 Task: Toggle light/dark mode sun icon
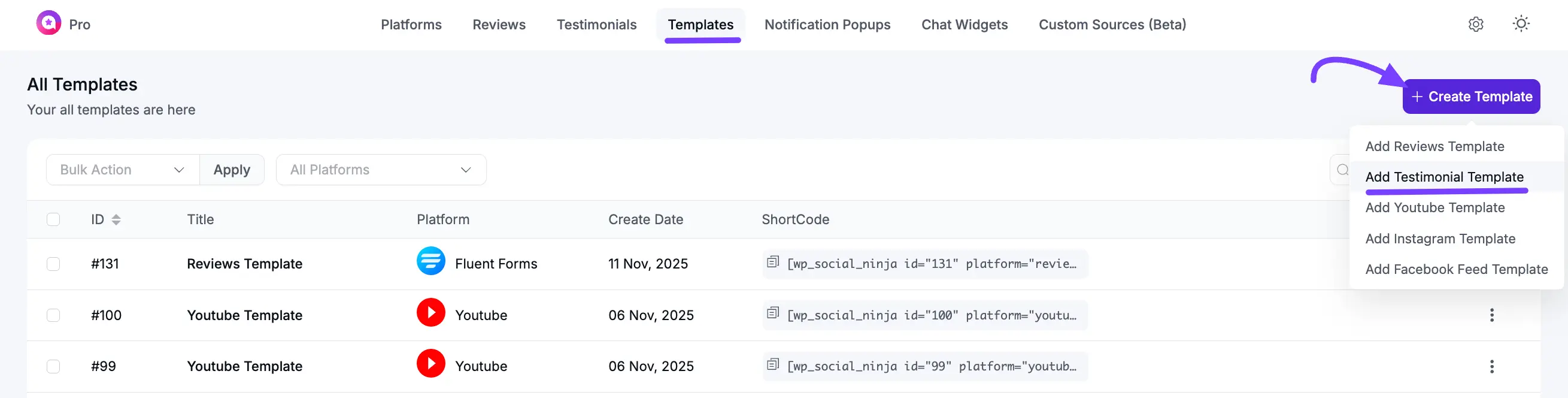pos(1521,25)
